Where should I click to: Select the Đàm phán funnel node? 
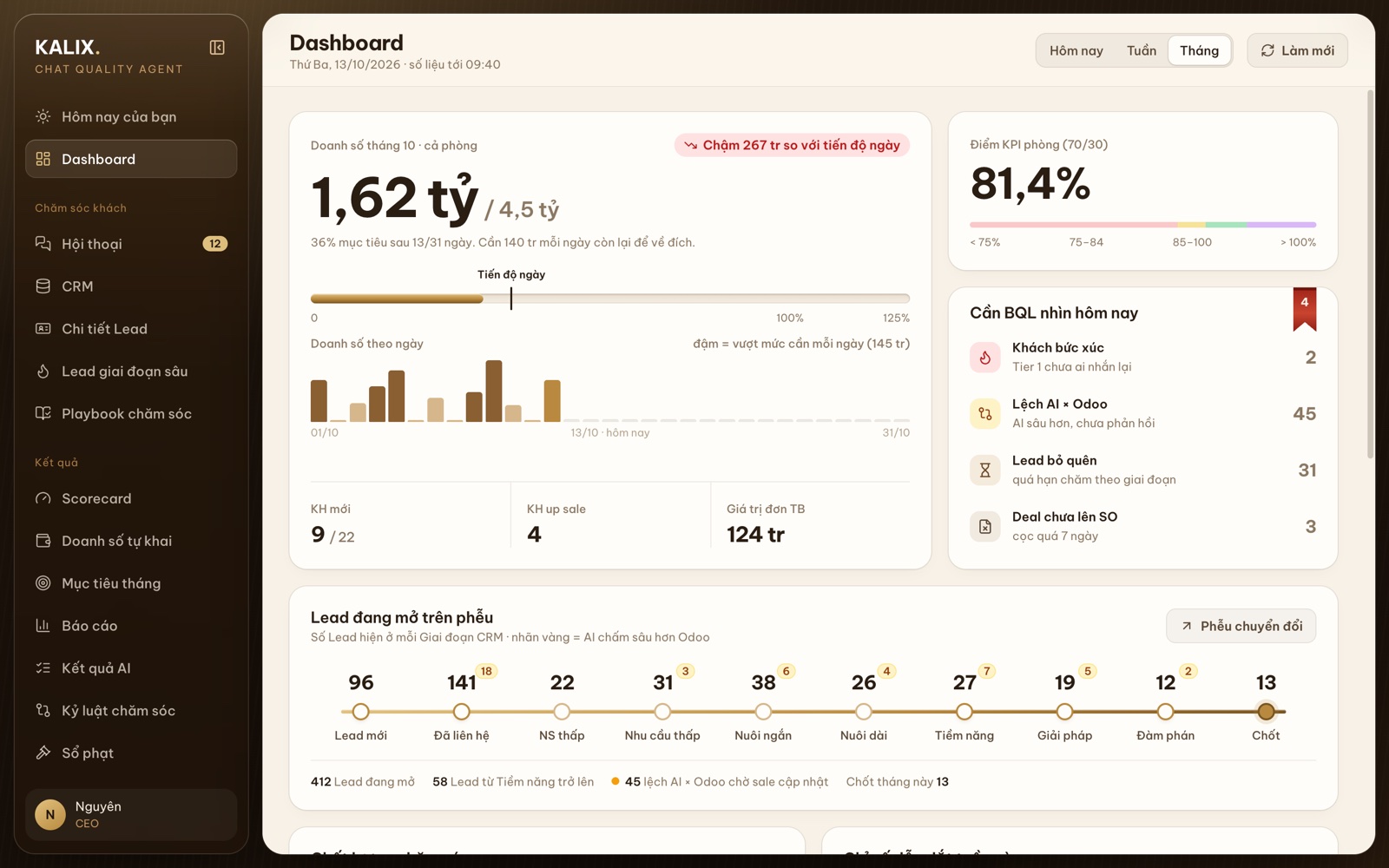pyautogui.click(x=1166, y=712)
